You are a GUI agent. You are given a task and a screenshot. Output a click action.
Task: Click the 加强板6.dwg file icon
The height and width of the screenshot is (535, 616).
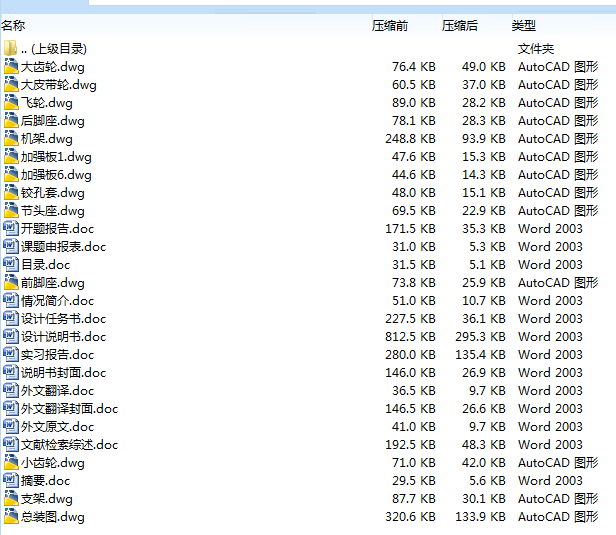[x=11, y=174]
